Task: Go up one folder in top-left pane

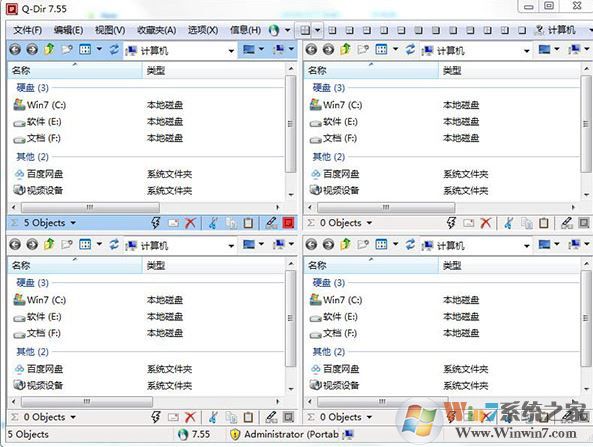Action: tap(49, 49)
